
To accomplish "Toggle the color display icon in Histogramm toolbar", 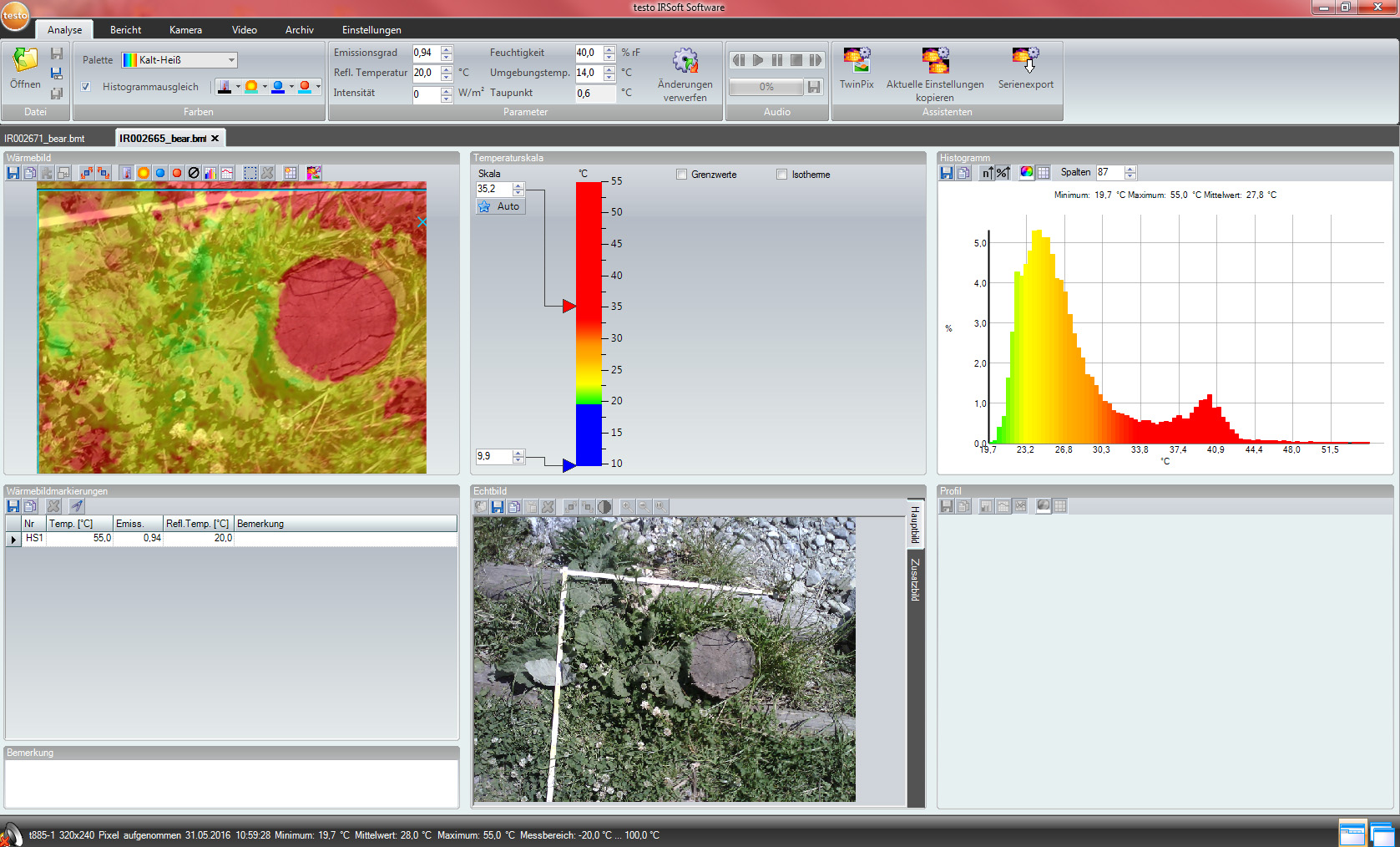I will (x=1026, y=173).
